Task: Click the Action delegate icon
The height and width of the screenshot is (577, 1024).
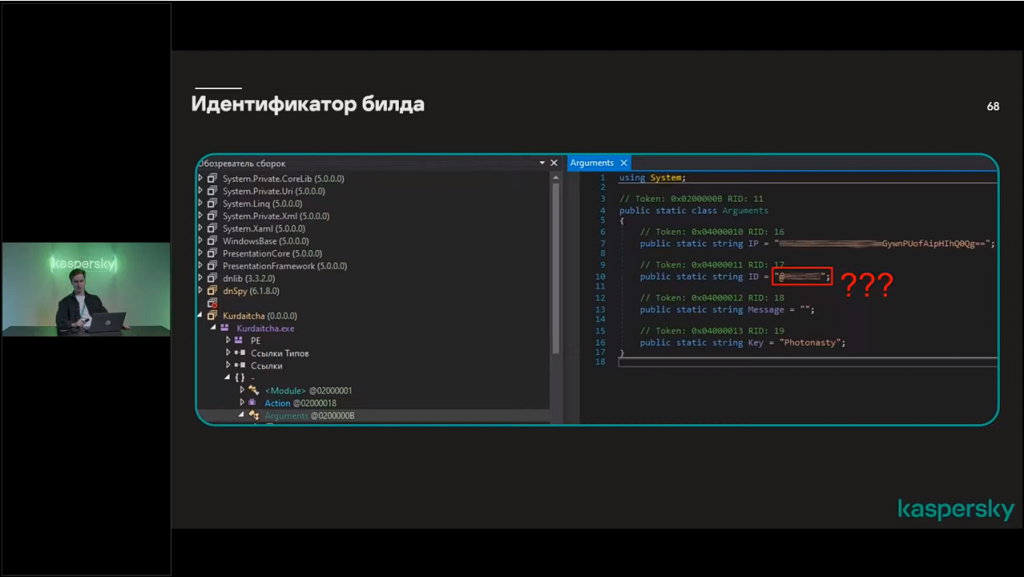Action: pos(252,403)
